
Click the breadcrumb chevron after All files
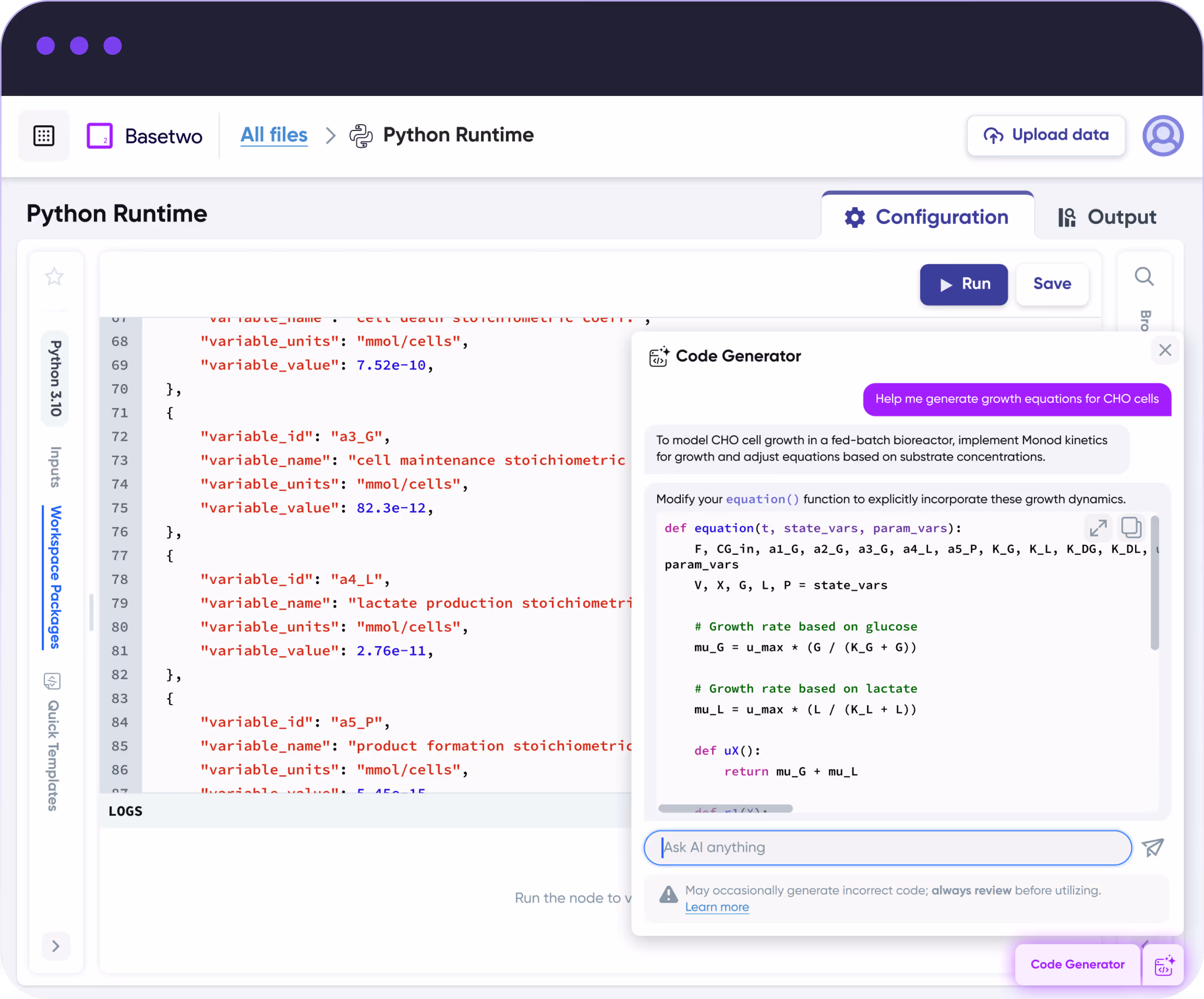tap(330, 136)
